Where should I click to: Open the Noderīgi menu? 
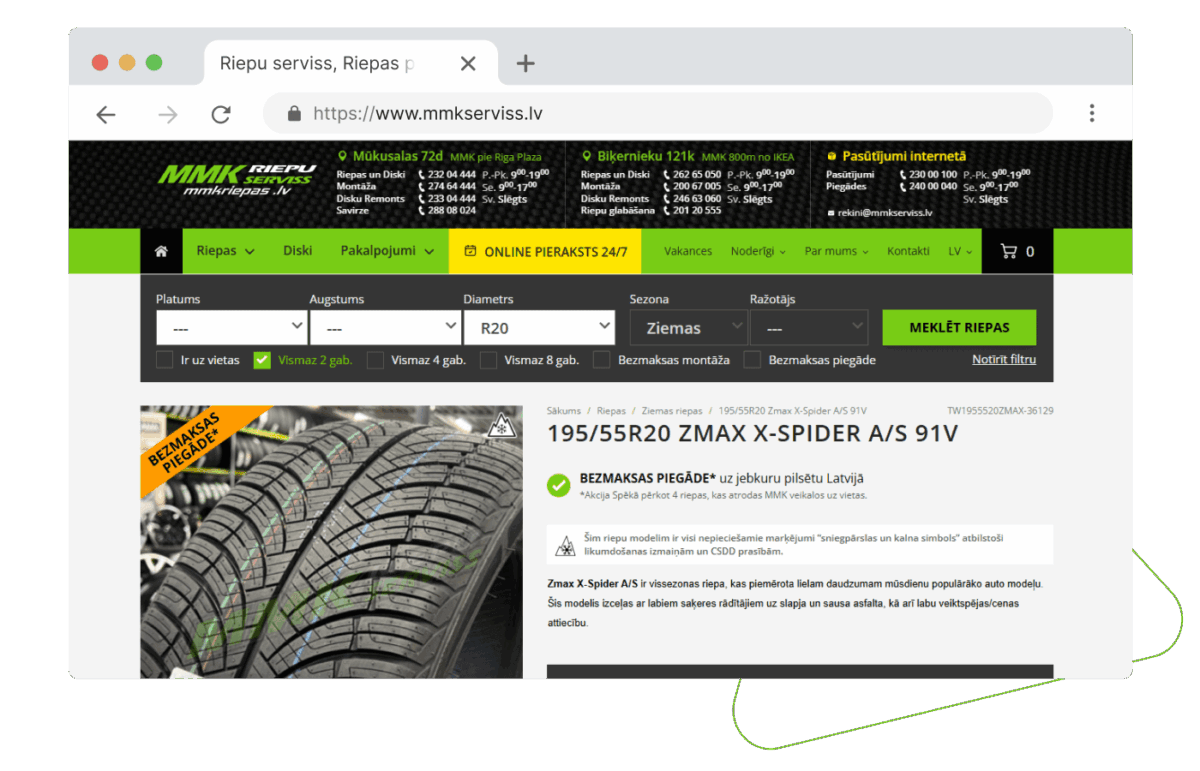[x=758, y=251]
